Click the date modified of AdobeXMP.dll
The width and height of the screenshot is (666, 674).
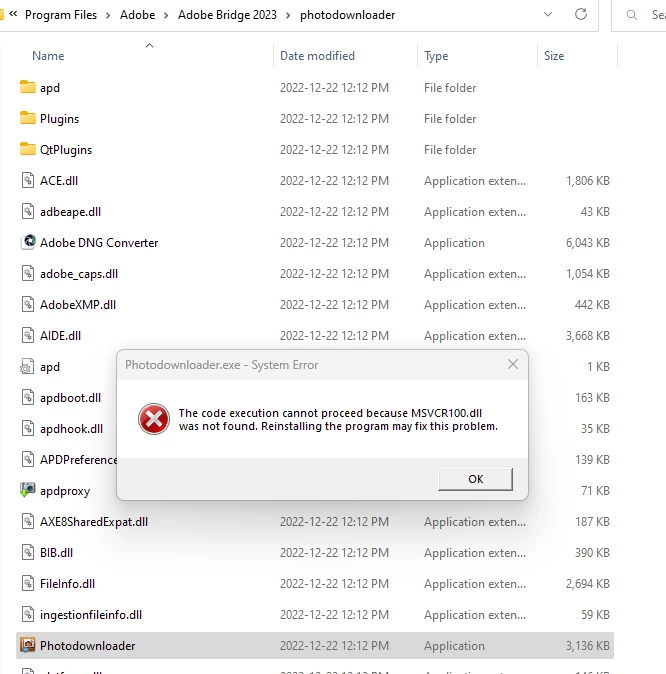click(x=334, y=305)
